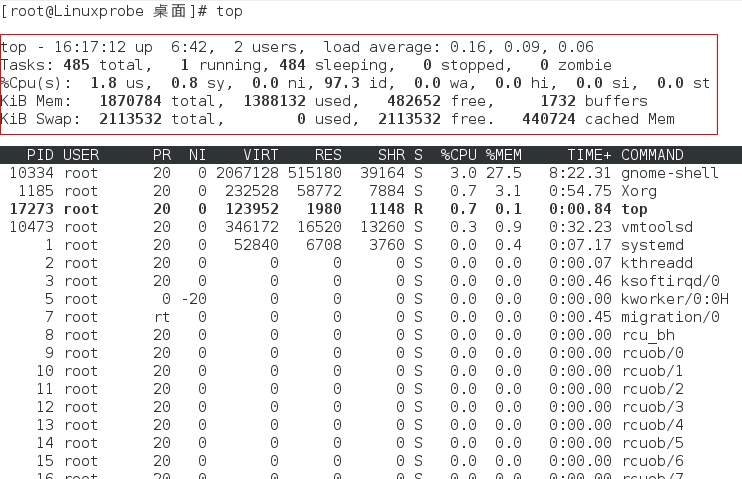
Task: Click the 97.3 id CPU value
Action: [x=342, y=83]
